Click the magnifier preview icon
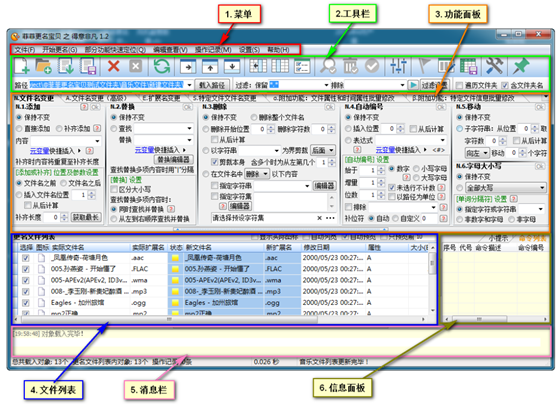The height and width of the screenshot is (404, 560). point(328,66)
